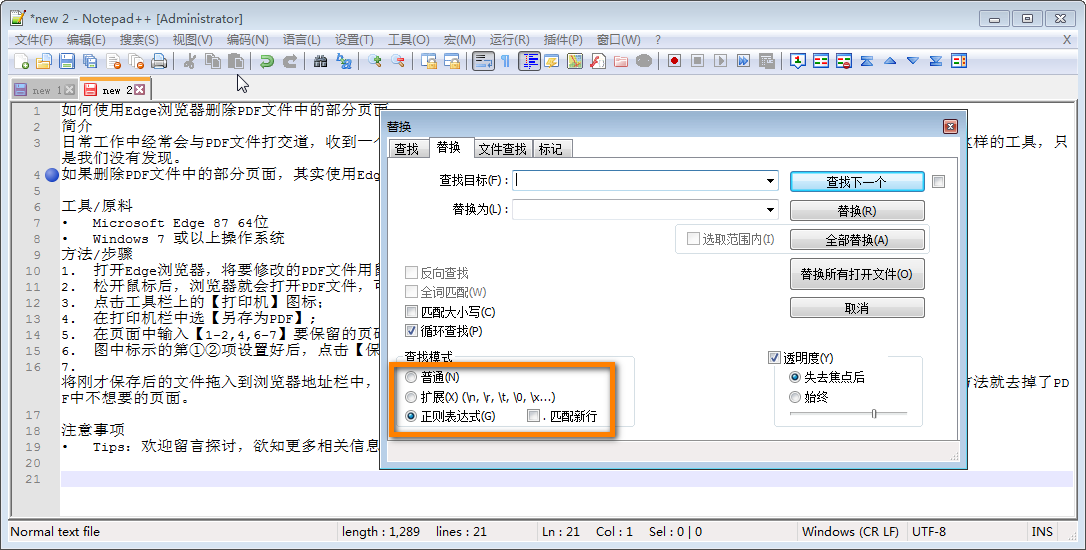Toggle the Word Wrap toolbar icon
1086x550 pixels.
click(483, 62)
